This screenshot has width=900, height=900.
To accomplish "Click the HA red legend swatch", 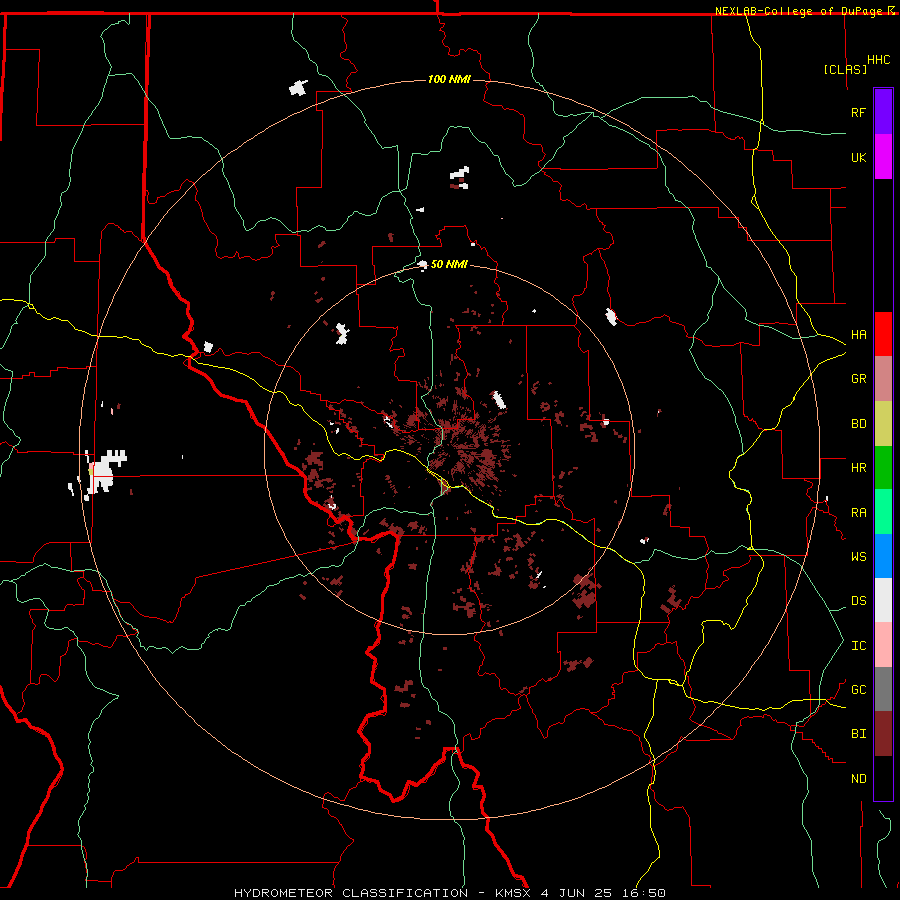I will [883, 334].
